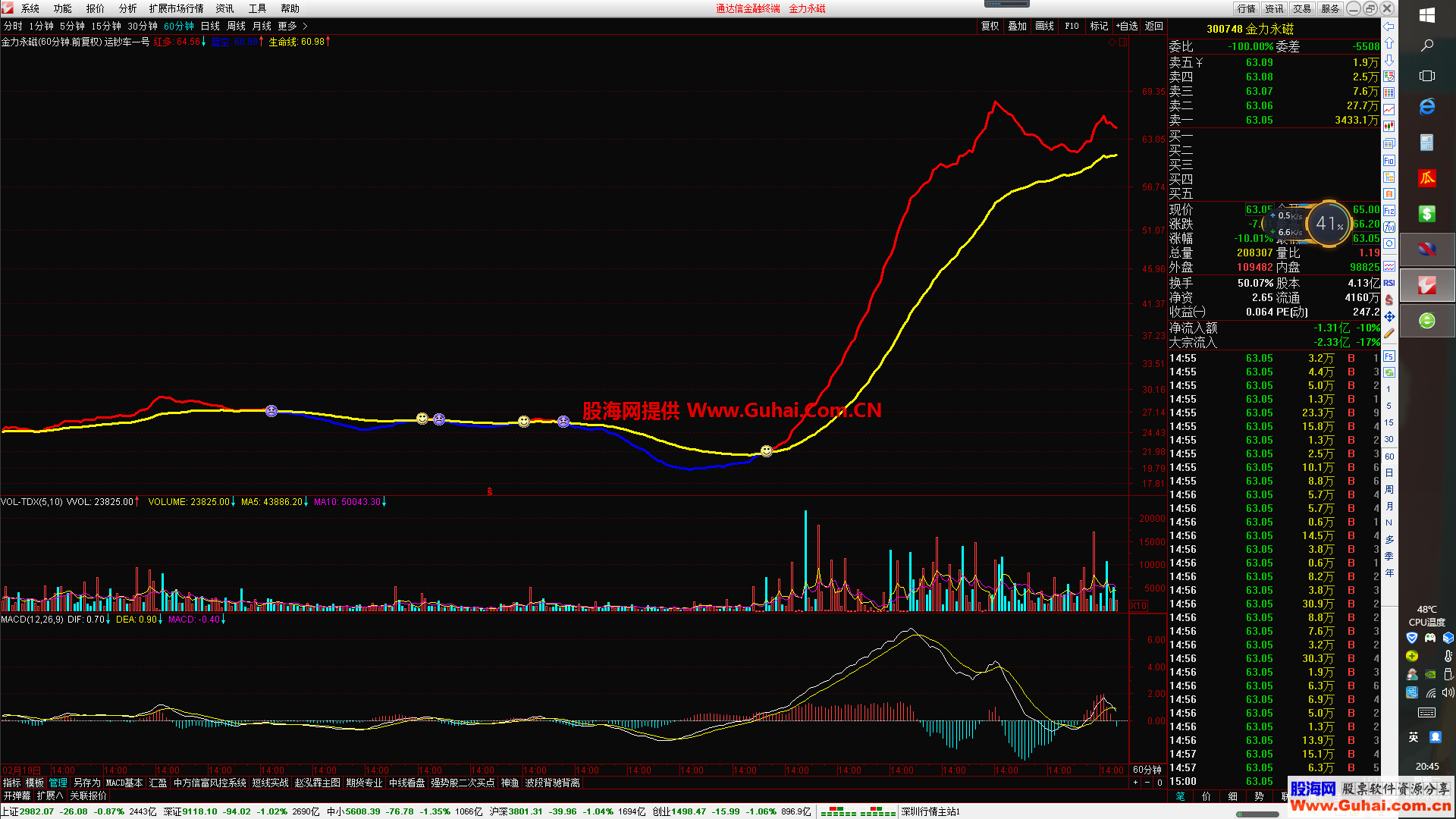Open the 分析 menu

click(x=128, y=8)
